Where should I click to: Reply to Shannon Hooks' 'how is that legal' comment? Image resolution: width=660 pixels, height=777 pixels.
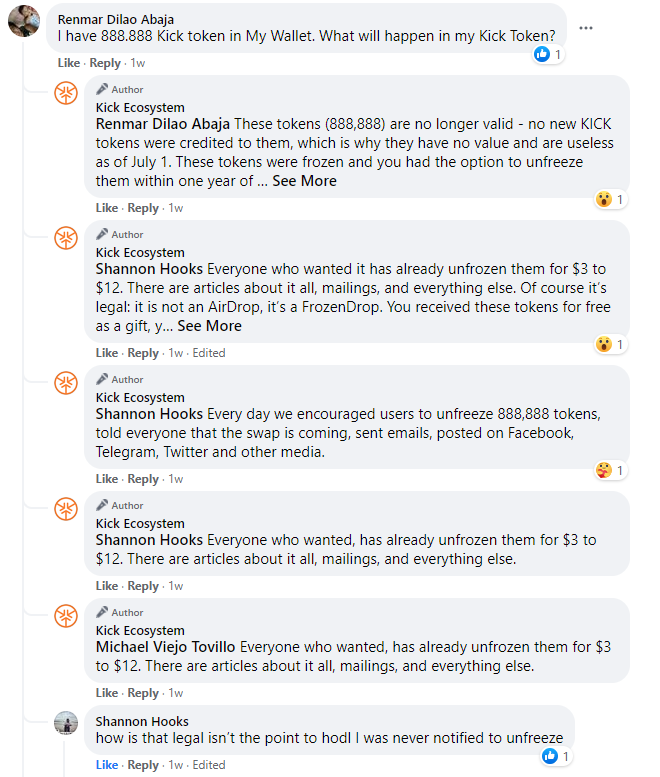[143, 765]
